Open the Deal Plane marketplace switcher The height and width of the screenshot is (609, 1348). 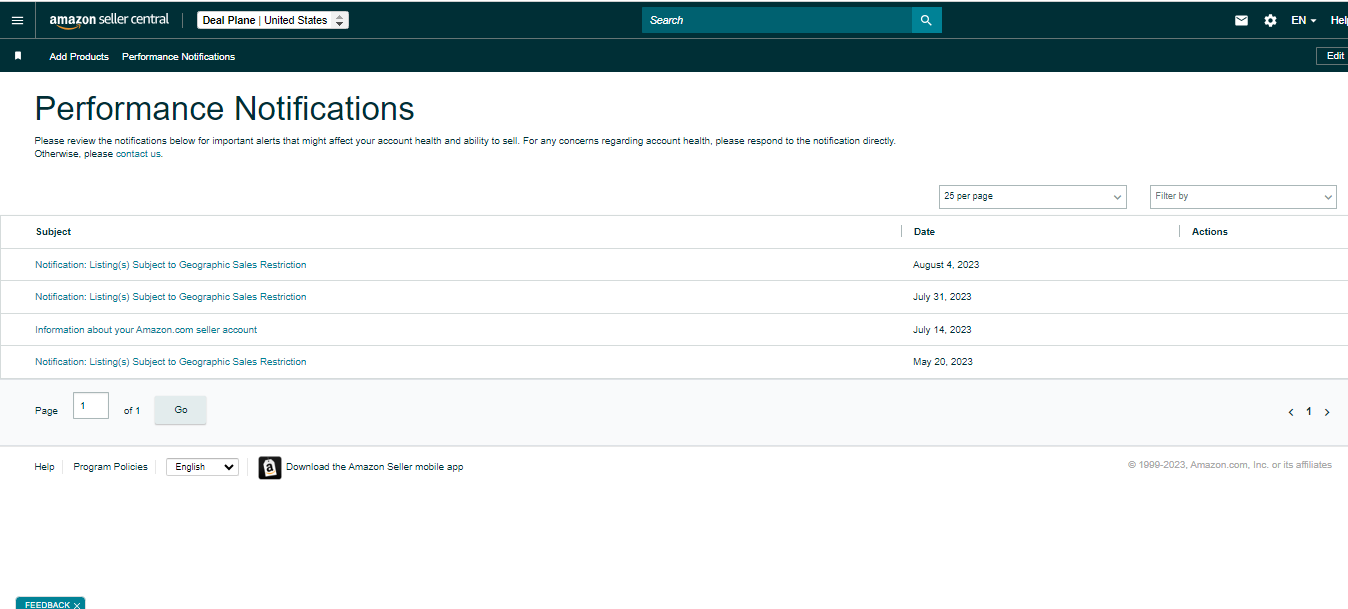[x=273, y=20]
